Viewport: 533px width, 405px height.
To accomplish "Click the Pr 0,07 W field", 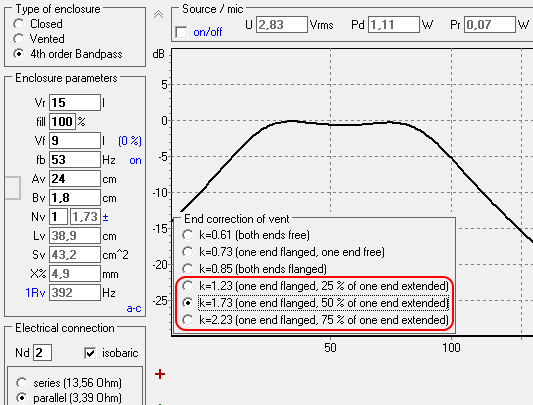I will tap(490, 25).
